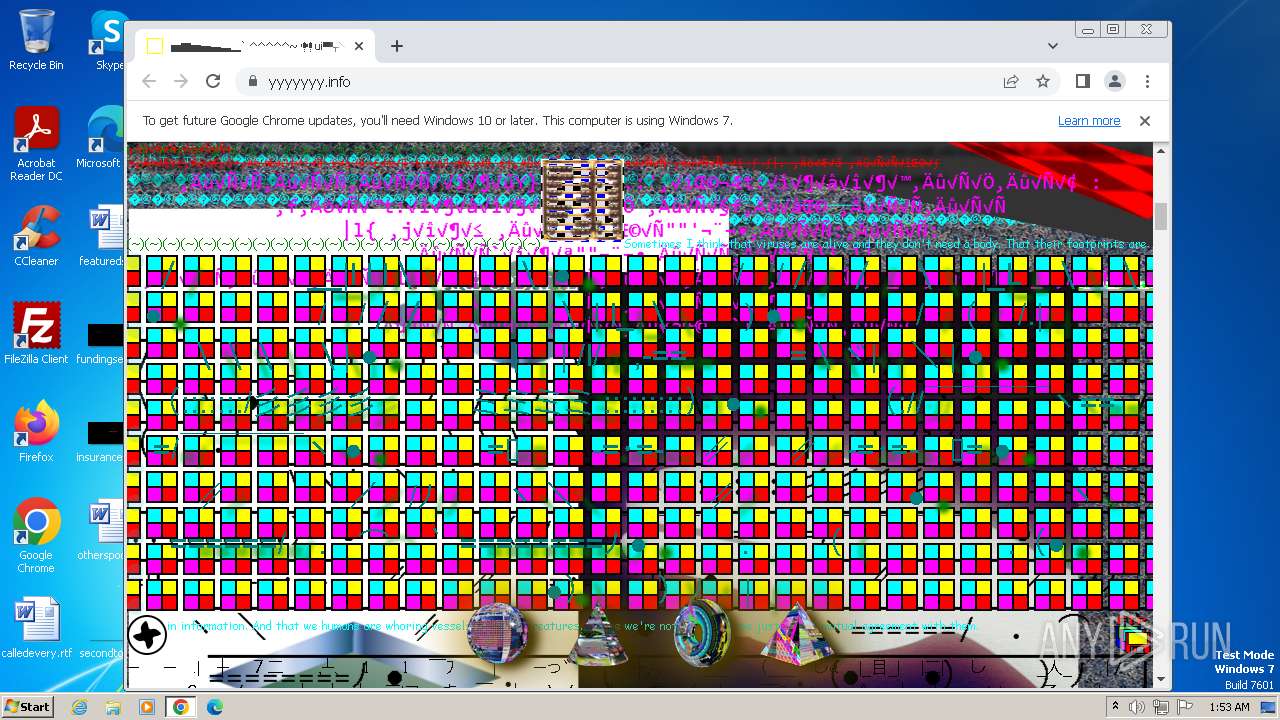Click the 1:53 AM taskbar clock

[x=1229, y=707]
